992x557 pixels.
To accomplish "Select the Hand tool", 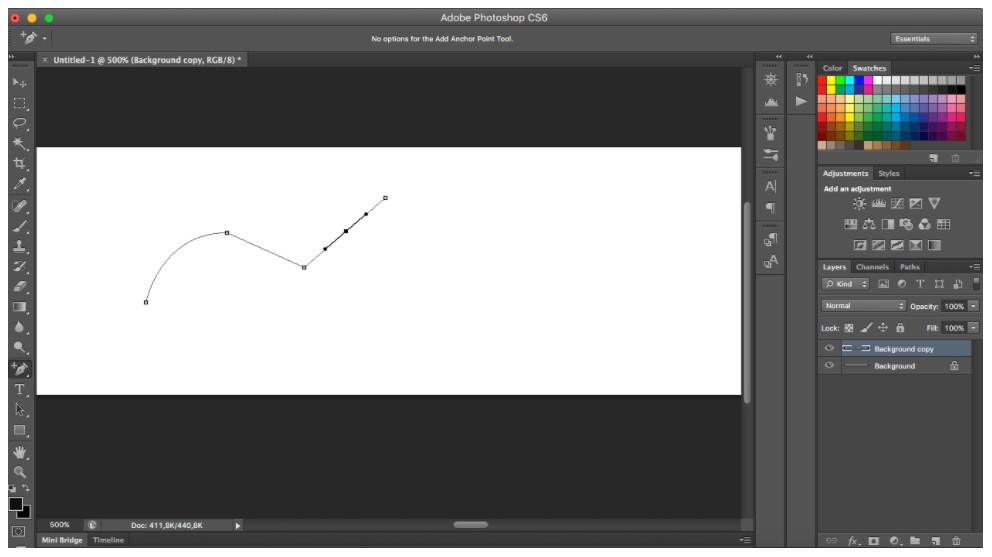I will tap(20, 452).
